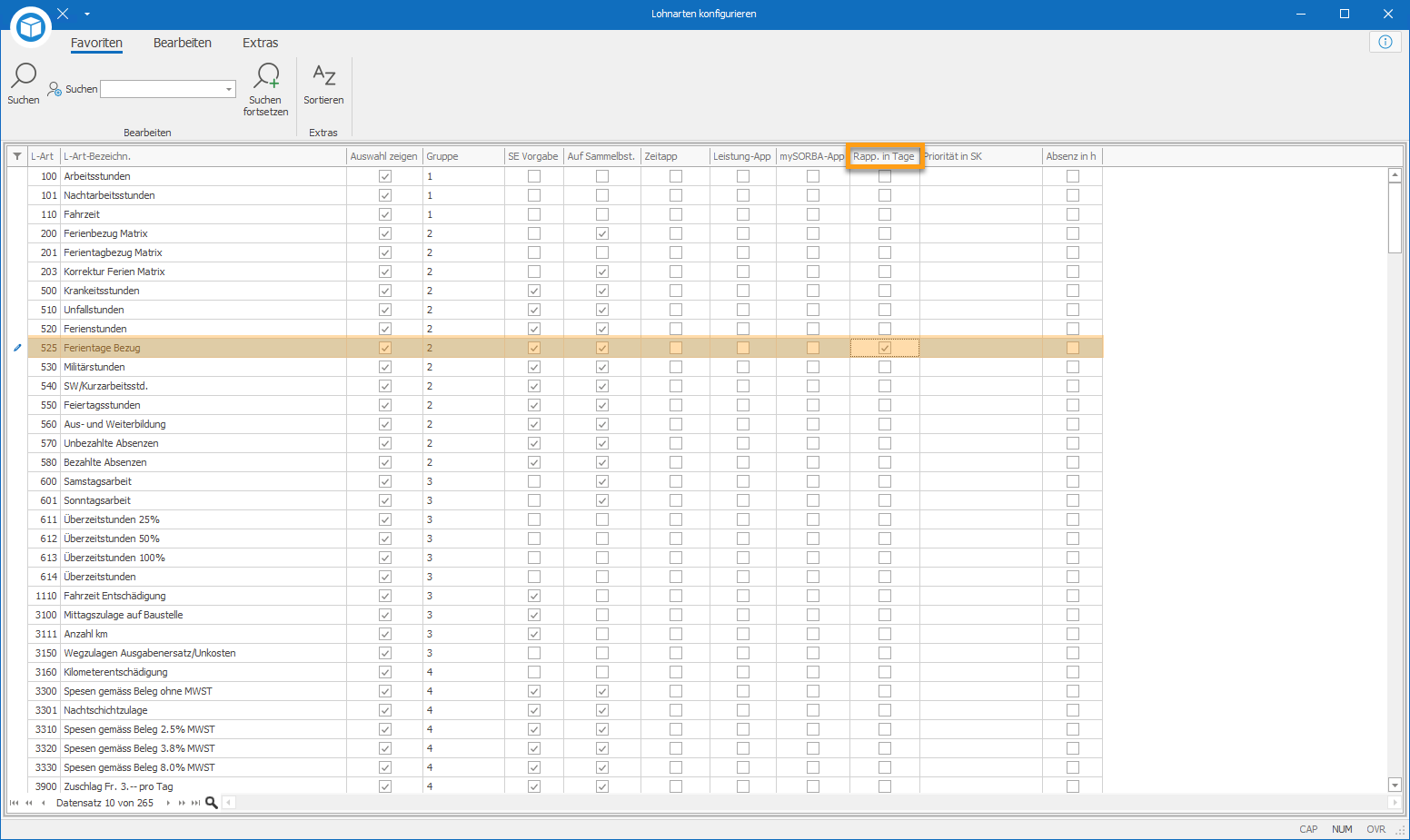Viewport: 1410px width, 840px height.
Task: Click the Datensatz 10 von 265 label
Action: tap(104, 803)
